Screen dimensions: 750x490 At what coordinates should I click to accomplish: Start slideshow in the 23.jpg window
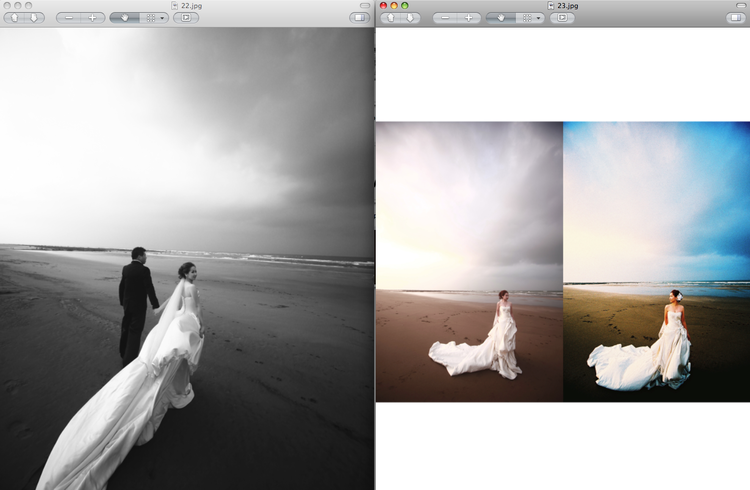(x=562, y=18)
